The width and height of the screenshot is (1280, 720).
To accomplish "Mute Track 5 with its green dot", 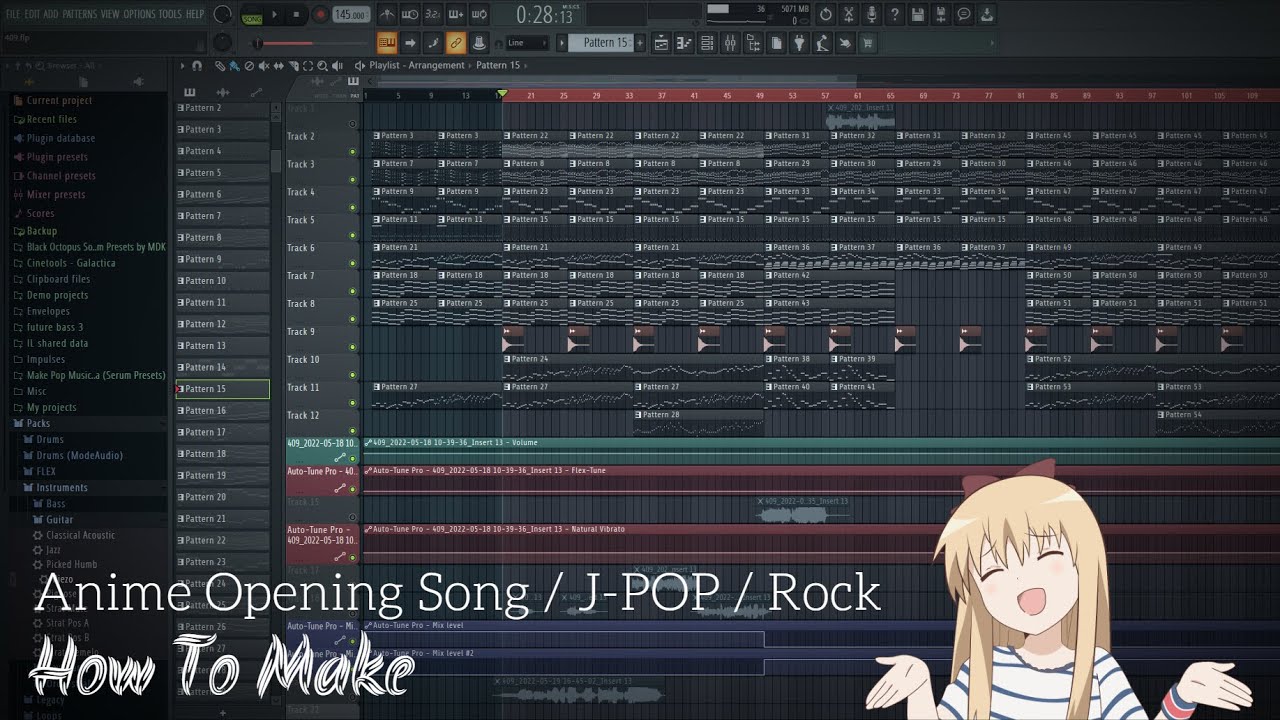I will pyautogui.click(x=352, y=236).
